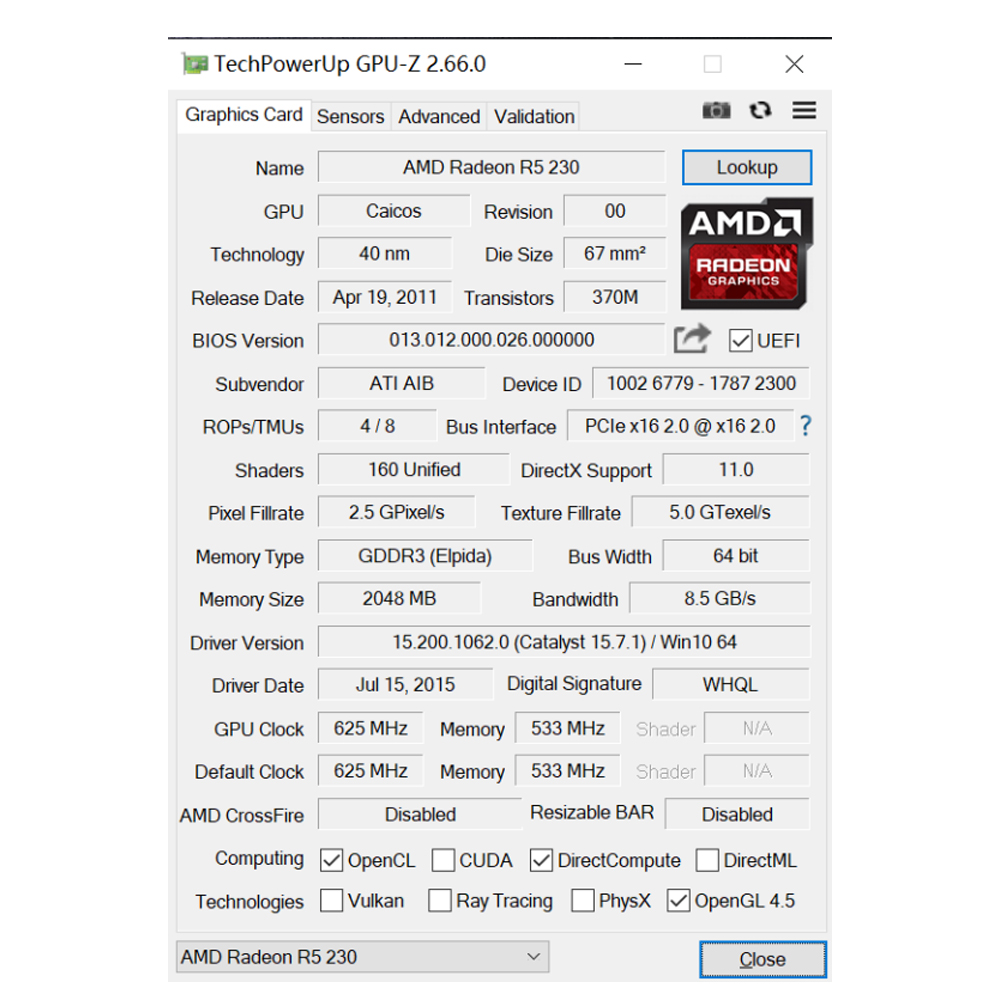The image size is (1000, 1000).
Task: Toggle the PhysX checkbox
Action: point(582,901)
